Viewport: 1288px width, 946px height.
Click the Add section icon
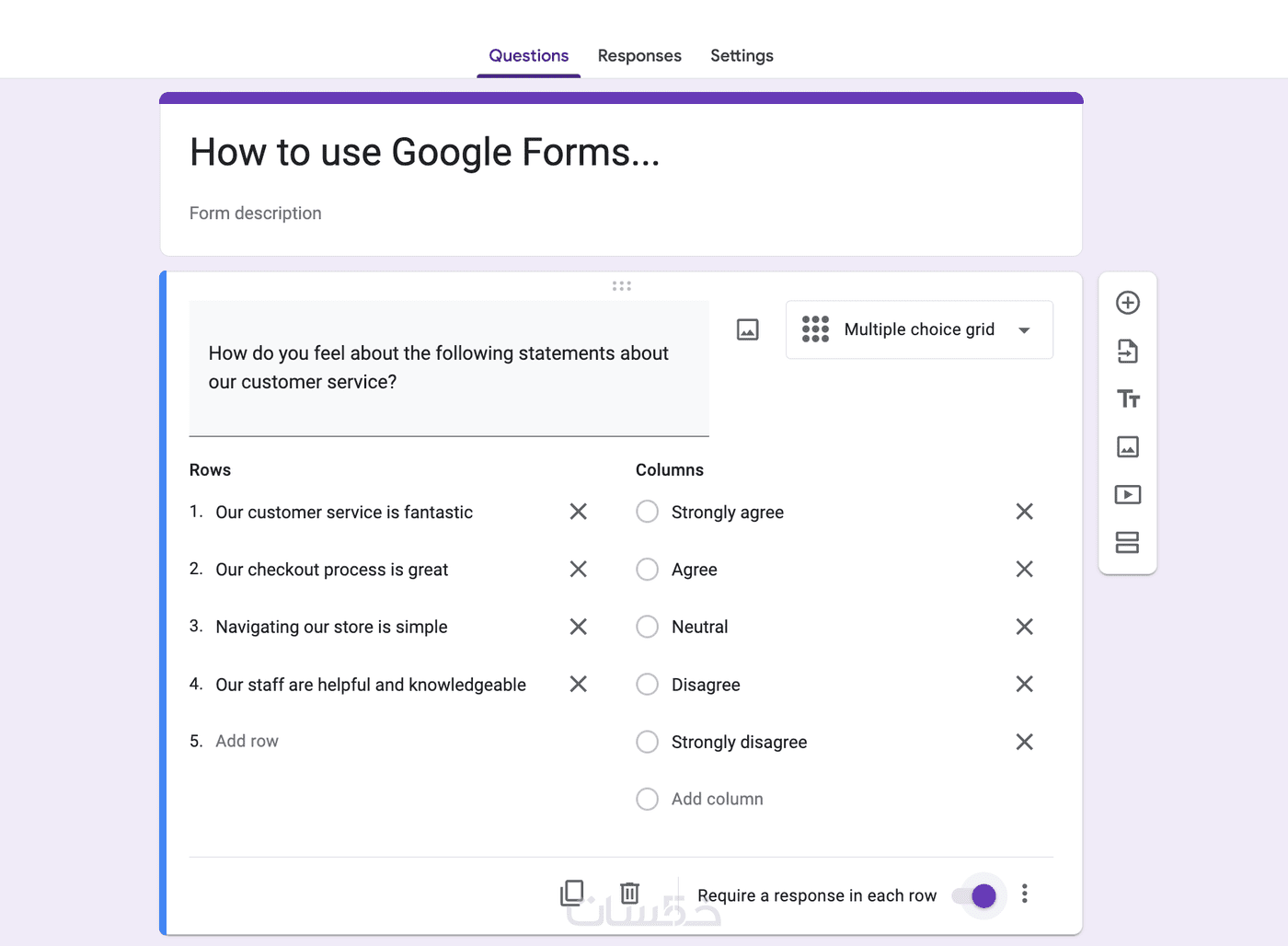click(x=1127, y=542)
